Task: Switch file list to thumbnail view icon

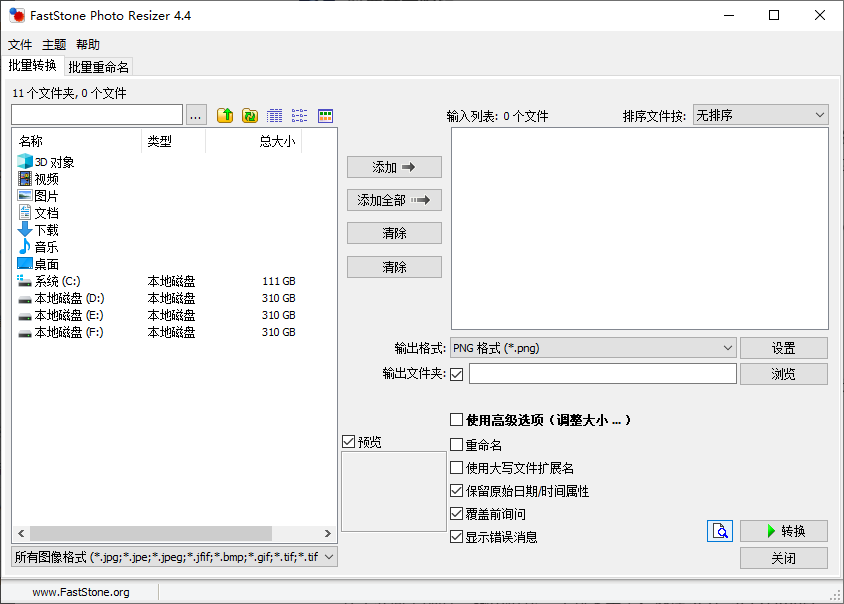Action: click(x=325, y=116)
